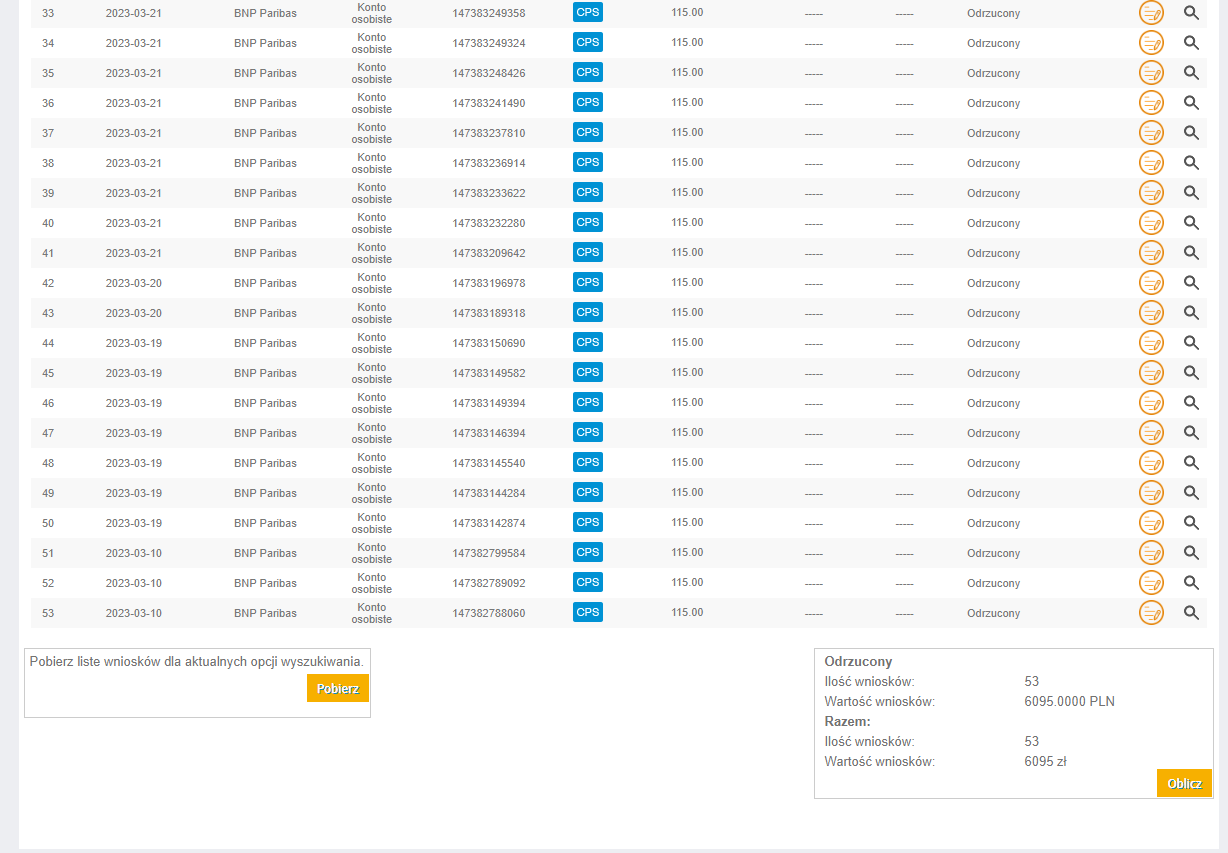Click CPS badge in row 50

pyautogui.click(x=588, y=522)
